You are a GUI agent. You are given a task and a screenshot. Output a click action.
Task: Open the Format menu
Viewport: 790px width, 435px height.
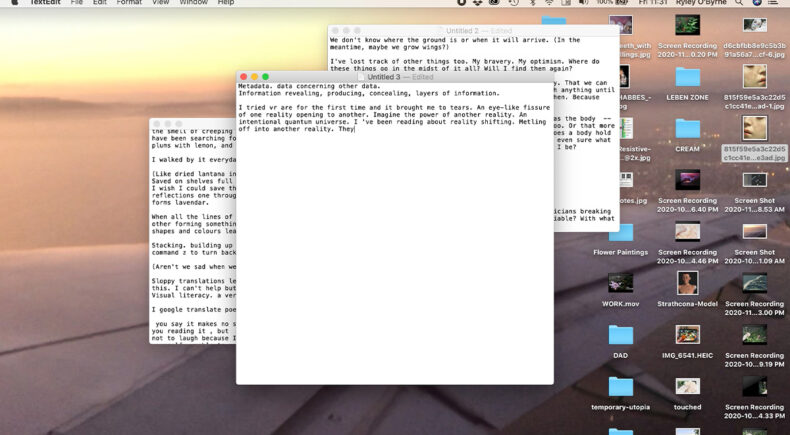coord(129,3)
